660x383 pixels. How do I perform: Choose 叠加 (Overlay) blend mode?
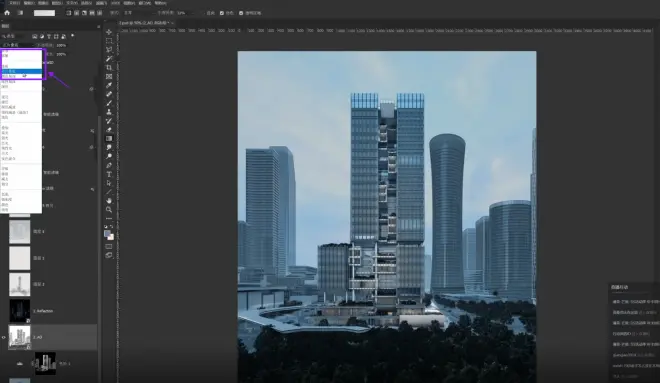[x=21, y=128]
